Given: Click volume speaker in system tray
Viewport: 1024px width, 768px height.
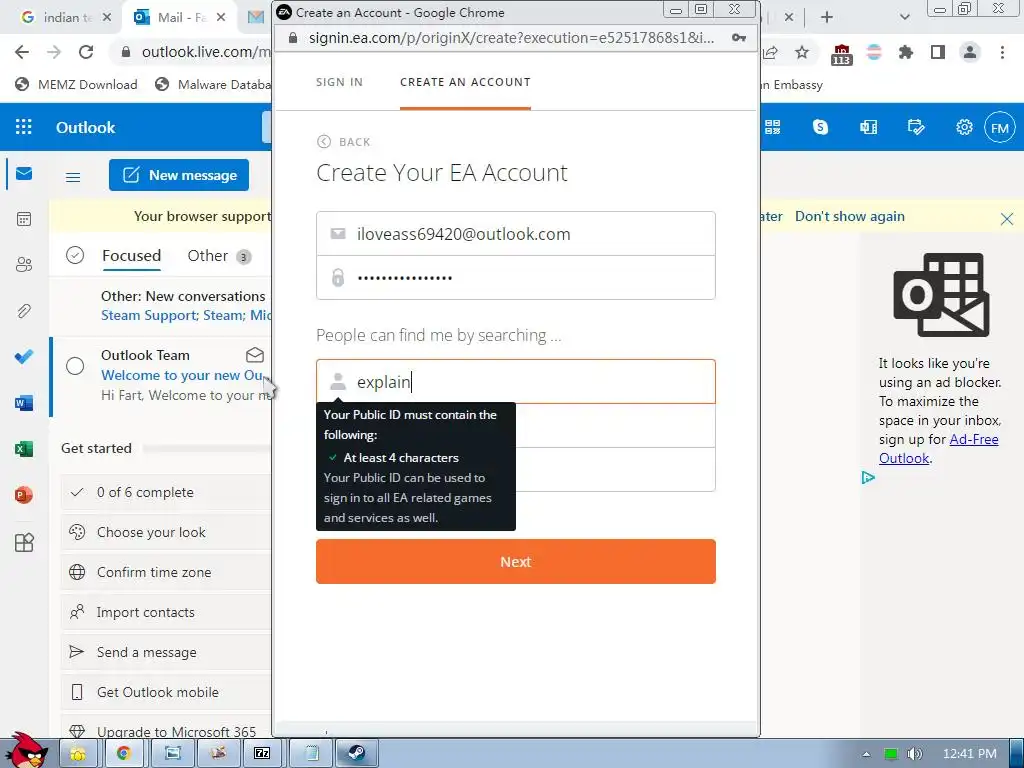Looking at the screenshot, I should tap(914, 754).
